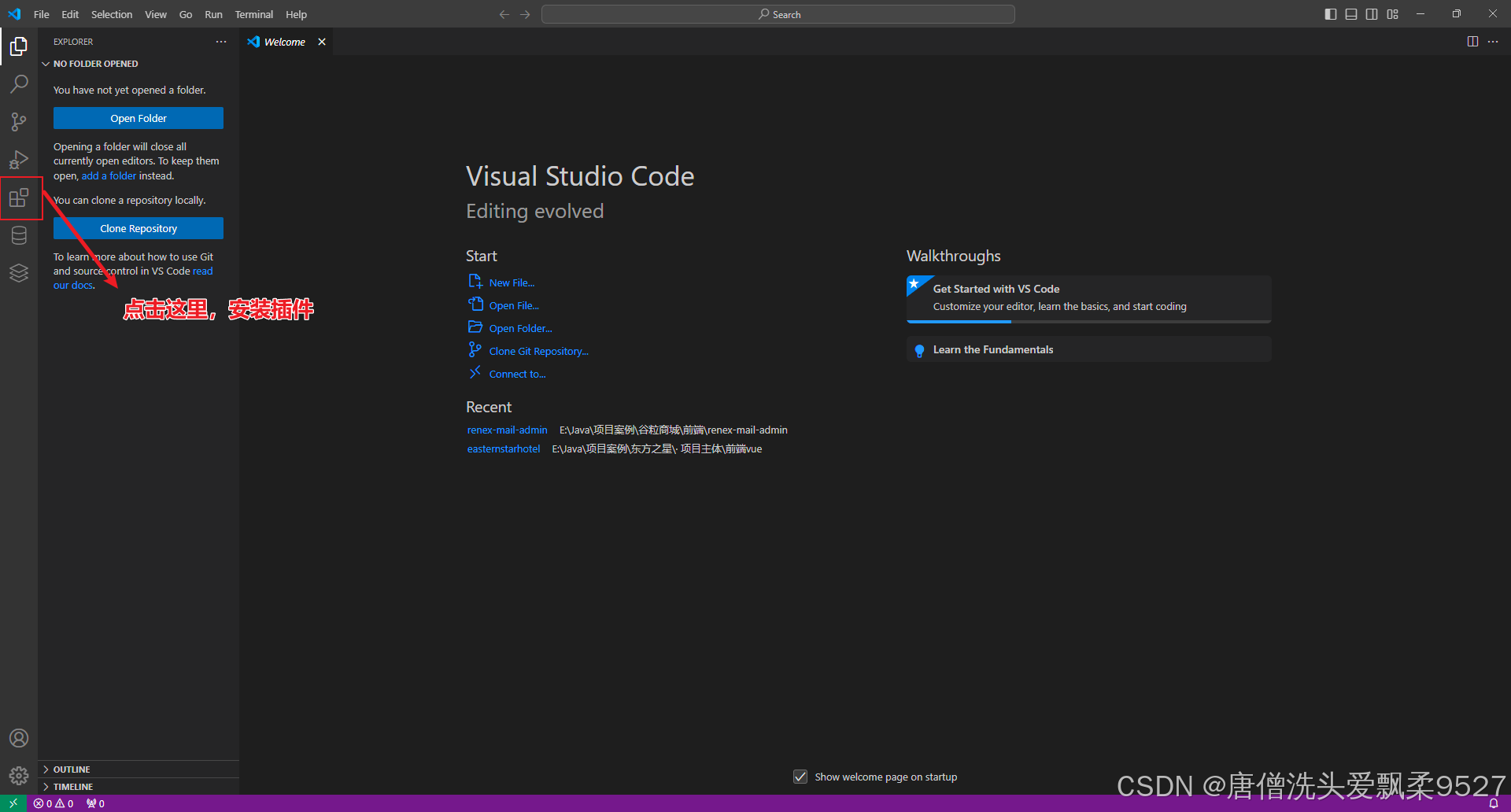
Task: Show errors and warnings from status bar
Action: (x=54, y=803)
